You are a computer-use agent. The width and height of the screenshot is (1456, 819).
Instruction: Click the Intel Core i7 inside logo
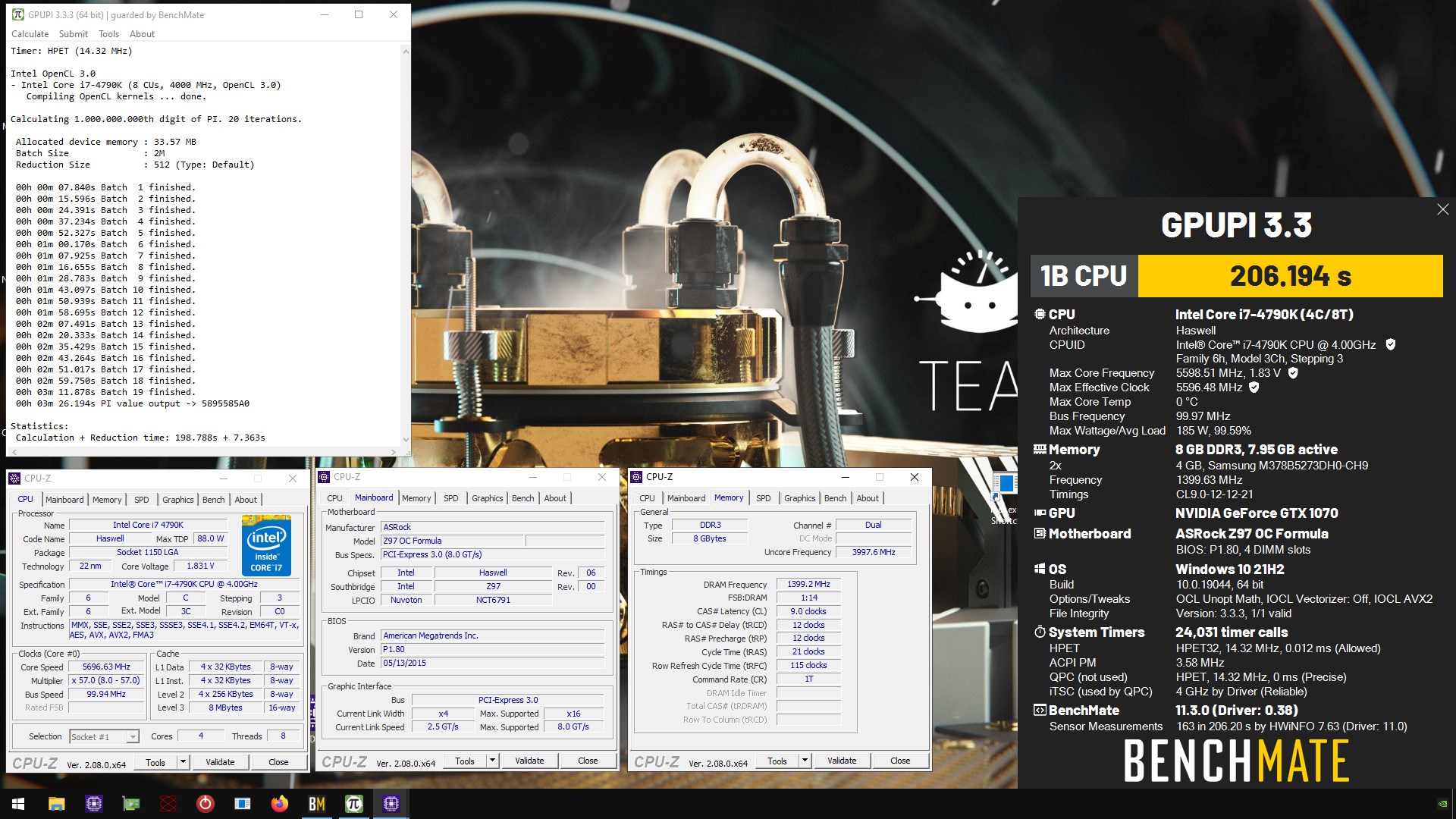(266, 545)
